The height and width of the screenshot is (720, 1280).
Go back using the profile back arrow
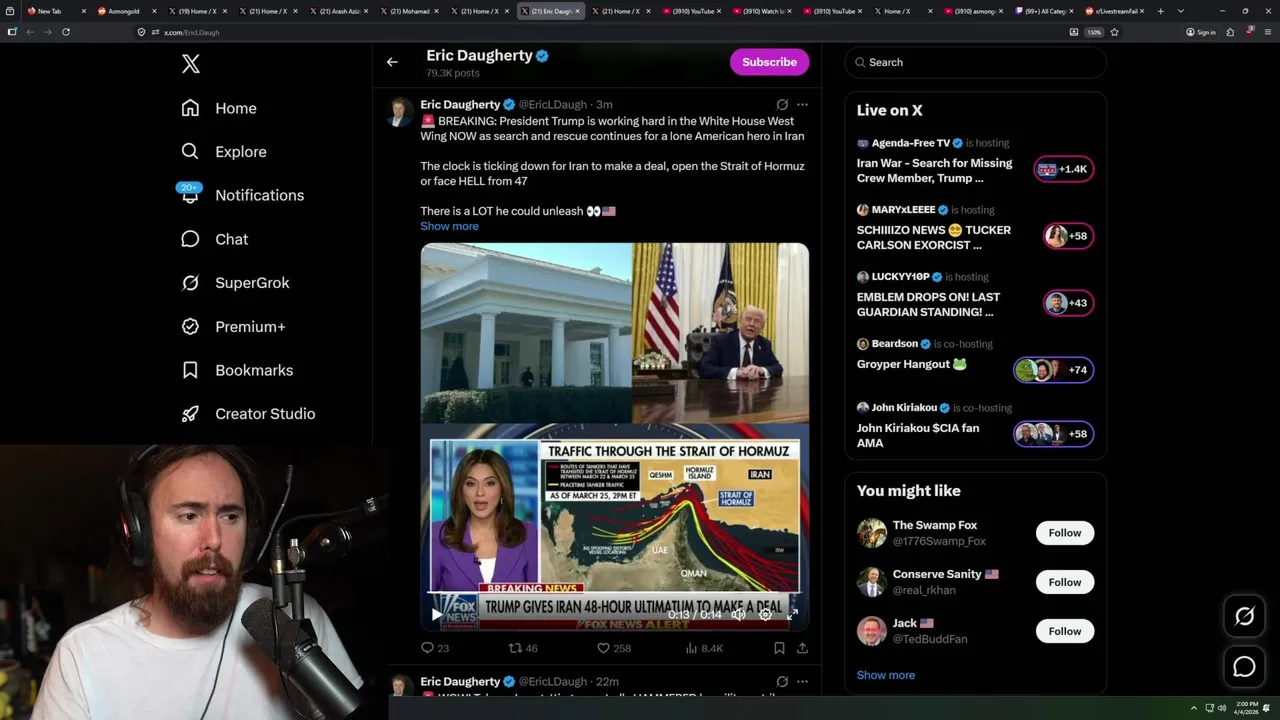(x=392, y=62)
